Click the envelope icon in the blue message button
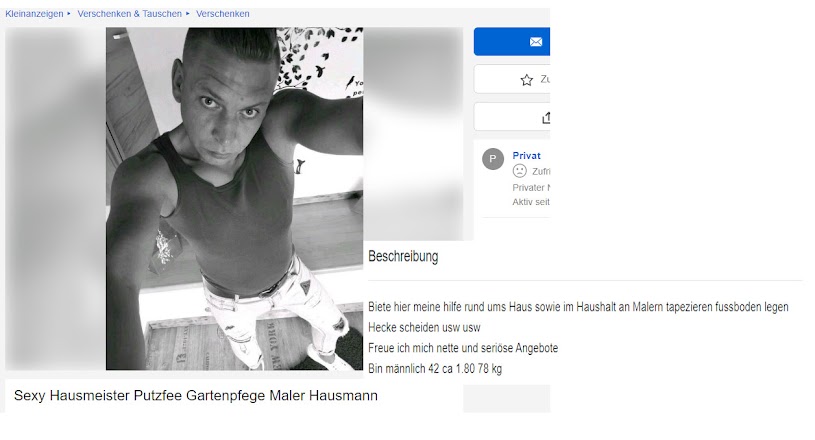This screenshot has width=815, height=440. tap(536, 42)
